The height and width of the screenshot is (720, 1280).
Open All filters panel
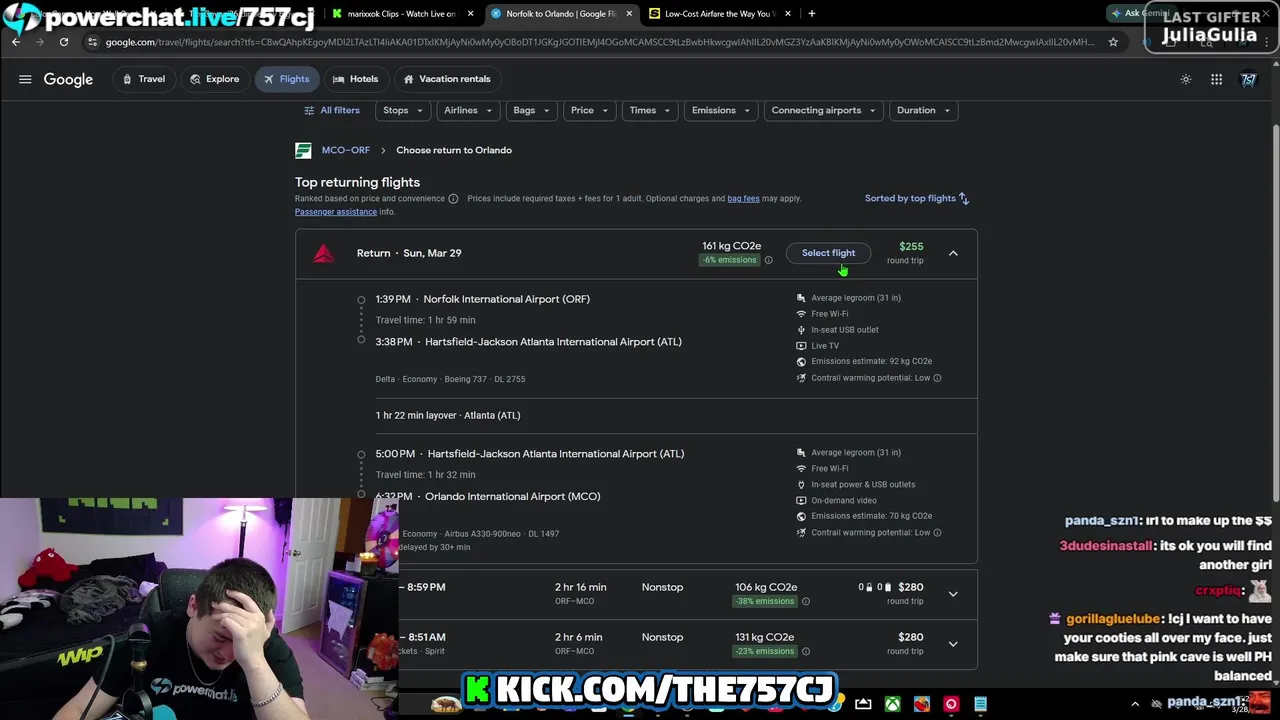(331, 110)
